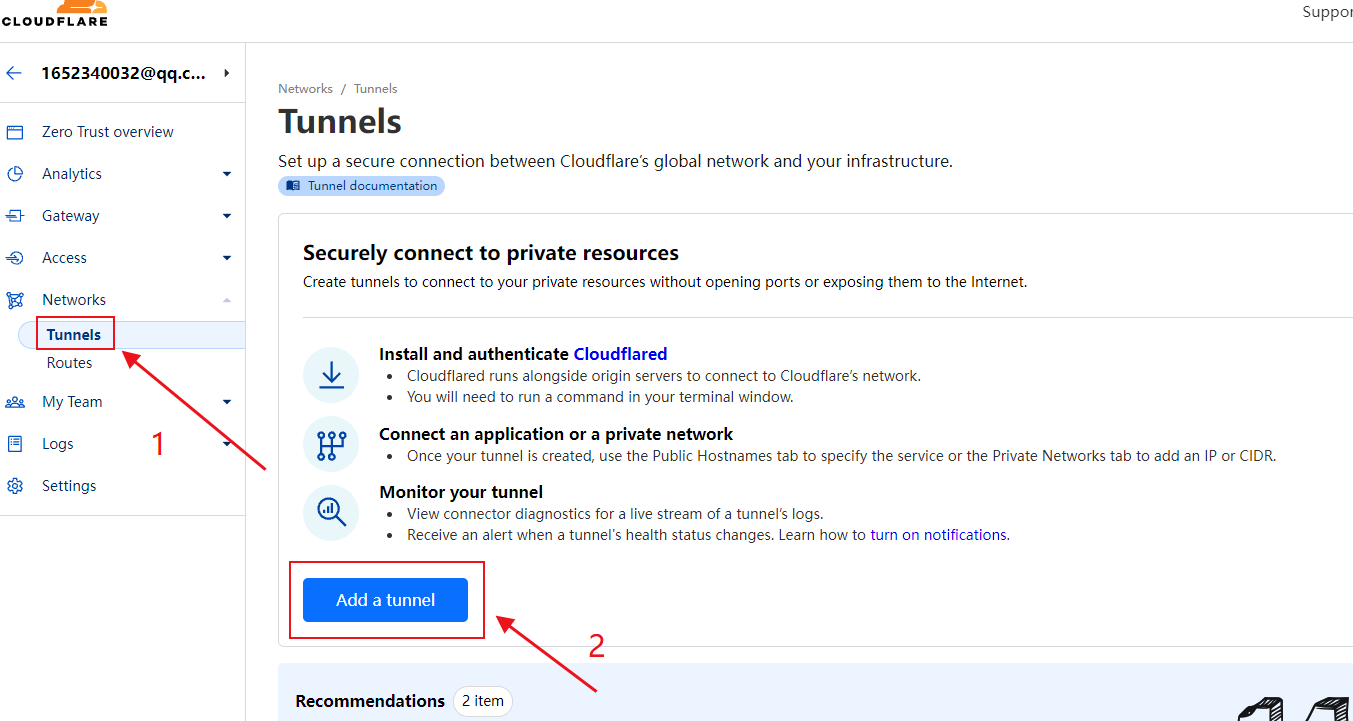Open Zero Trust overview

(x=108, y=132)
